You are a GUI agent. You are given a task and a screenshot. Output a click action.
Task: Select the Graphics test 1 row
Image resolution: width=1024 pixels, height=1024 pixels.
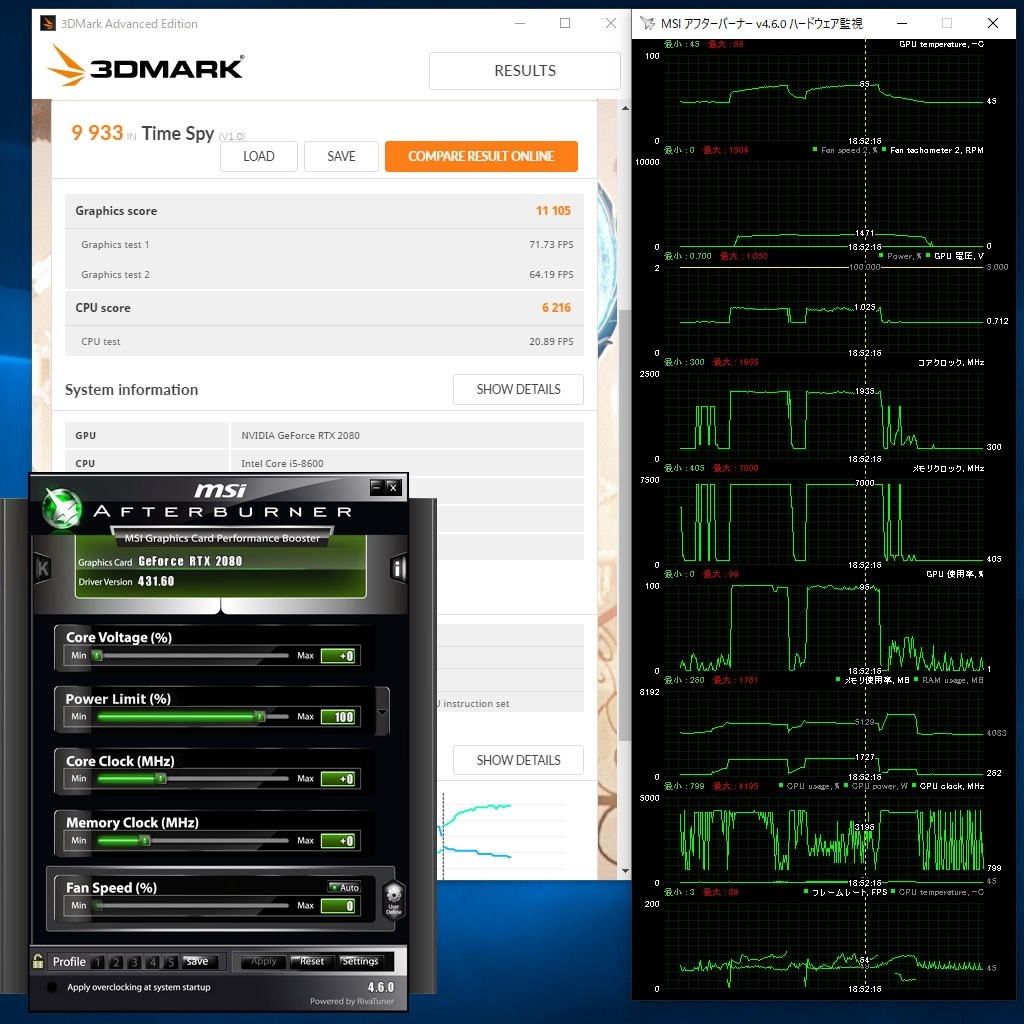[x=324, y=244]
